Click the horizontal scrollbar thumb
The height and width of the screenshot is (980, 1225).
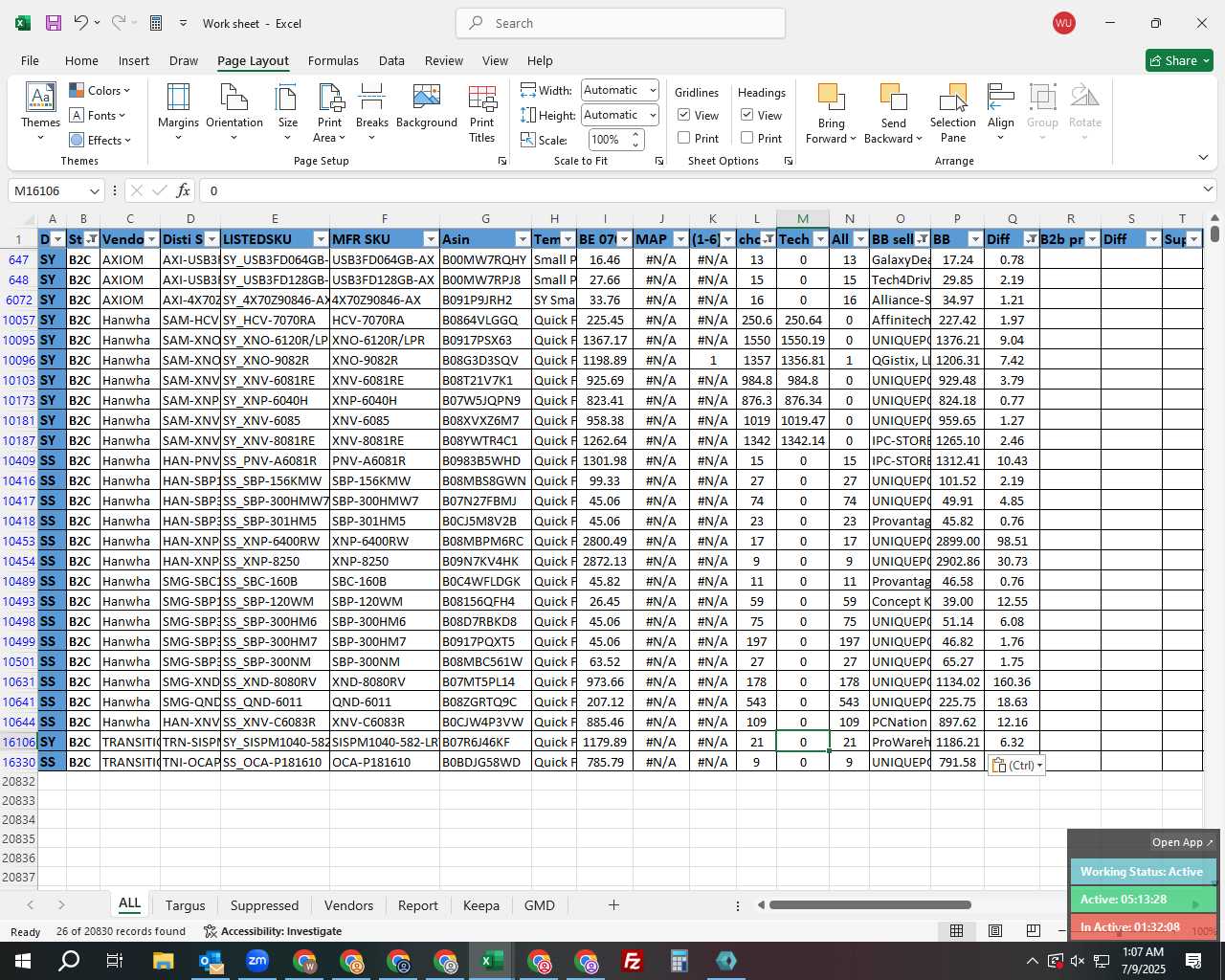pos(870,905)
